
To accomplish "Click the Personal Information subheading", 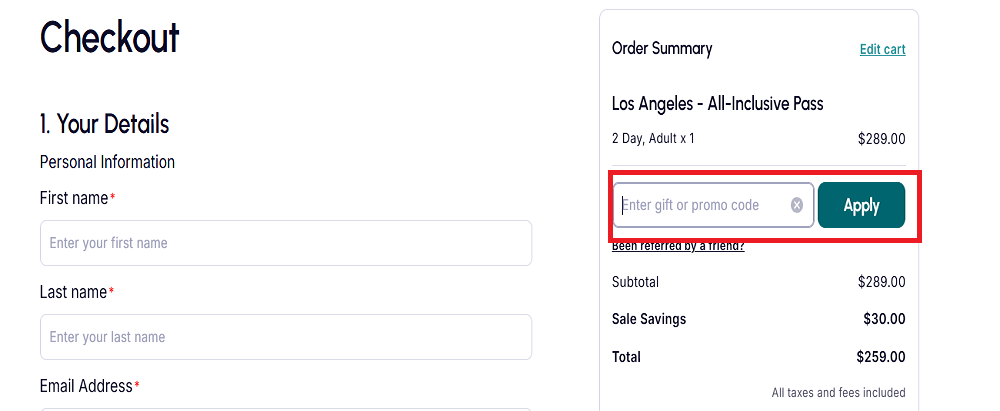I will pyautogui.click(x=107, y=162).
